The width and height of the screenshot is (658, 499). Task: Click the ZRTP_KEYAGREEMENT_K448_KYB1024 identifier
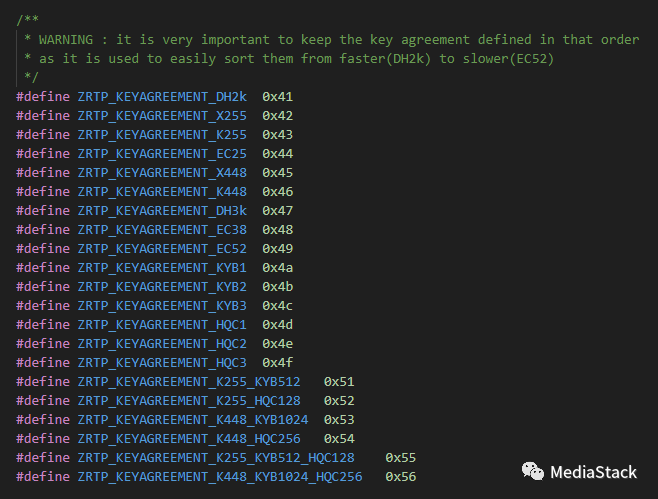(193, 419)
